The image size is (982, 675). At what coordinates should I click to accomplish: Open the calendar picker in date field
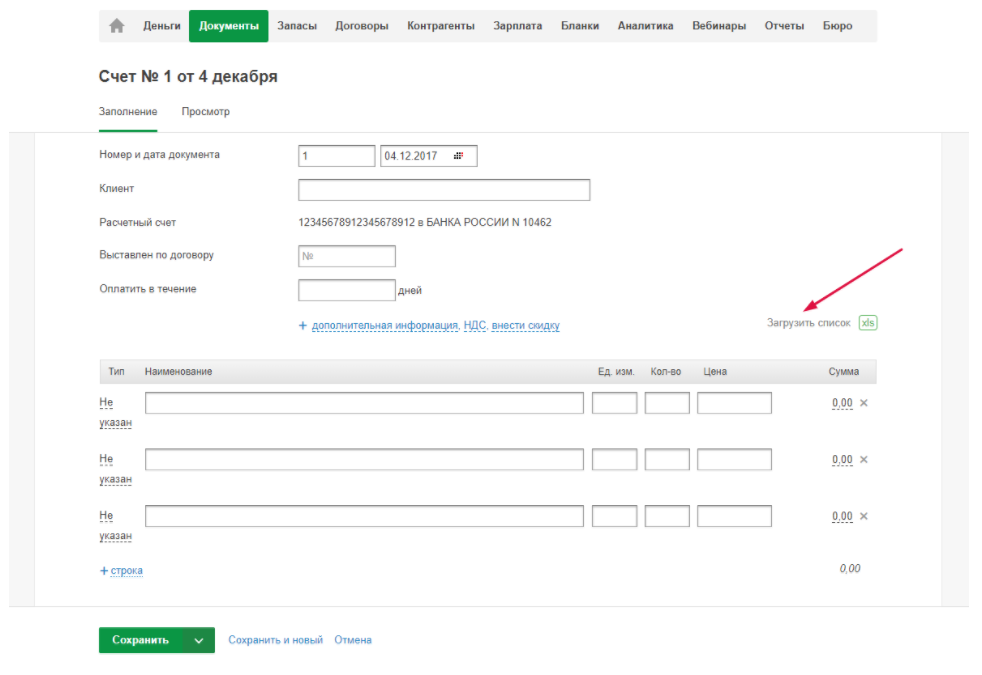(x=459, y=156)
